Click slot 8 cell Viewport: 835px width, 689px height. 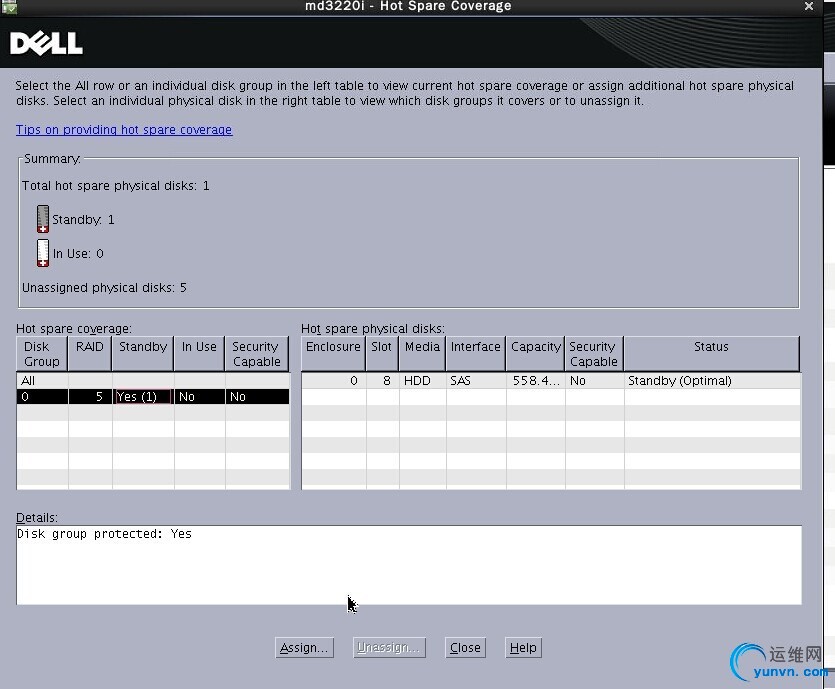[382, 381]
